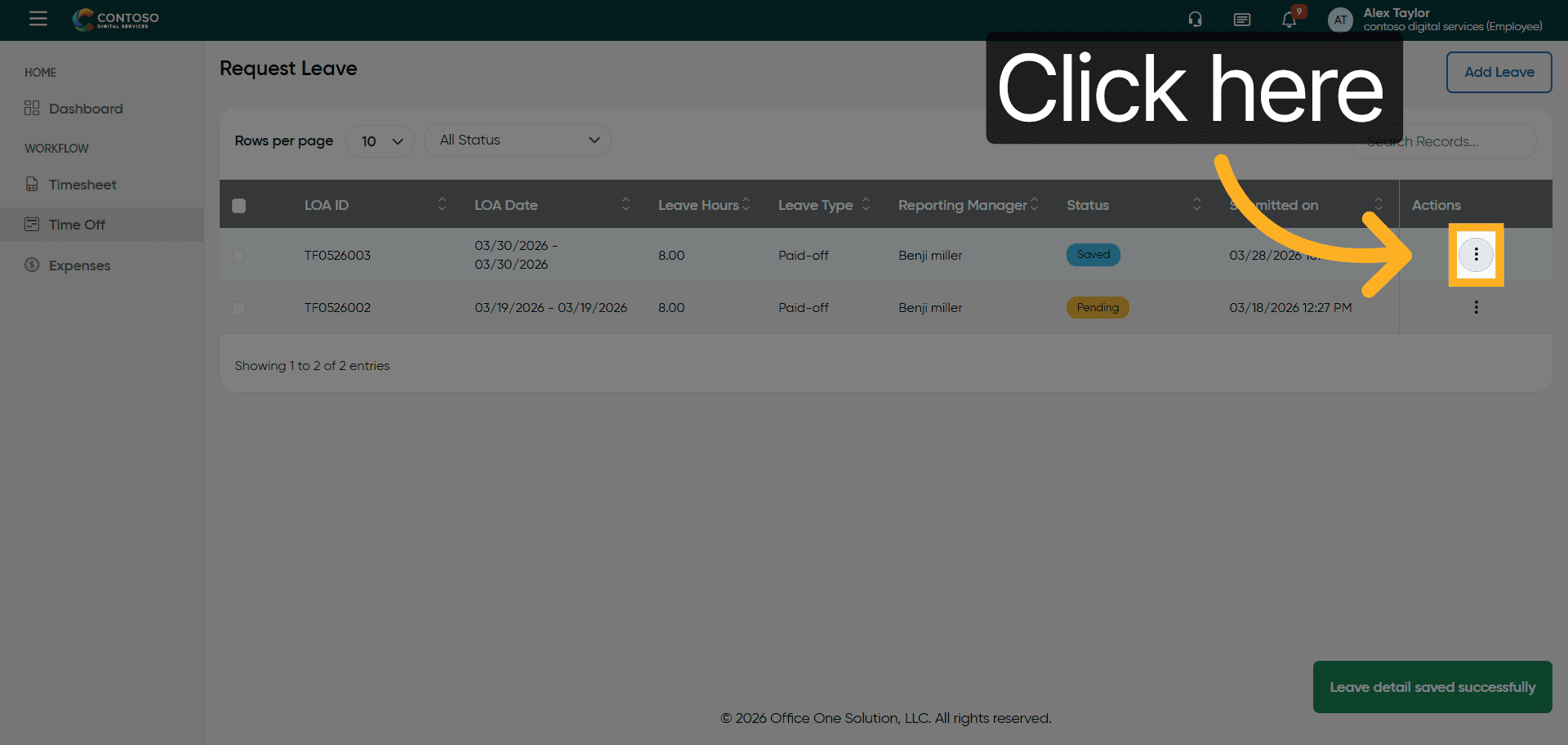Open the hamburger navigation menu

click(38, 19)
